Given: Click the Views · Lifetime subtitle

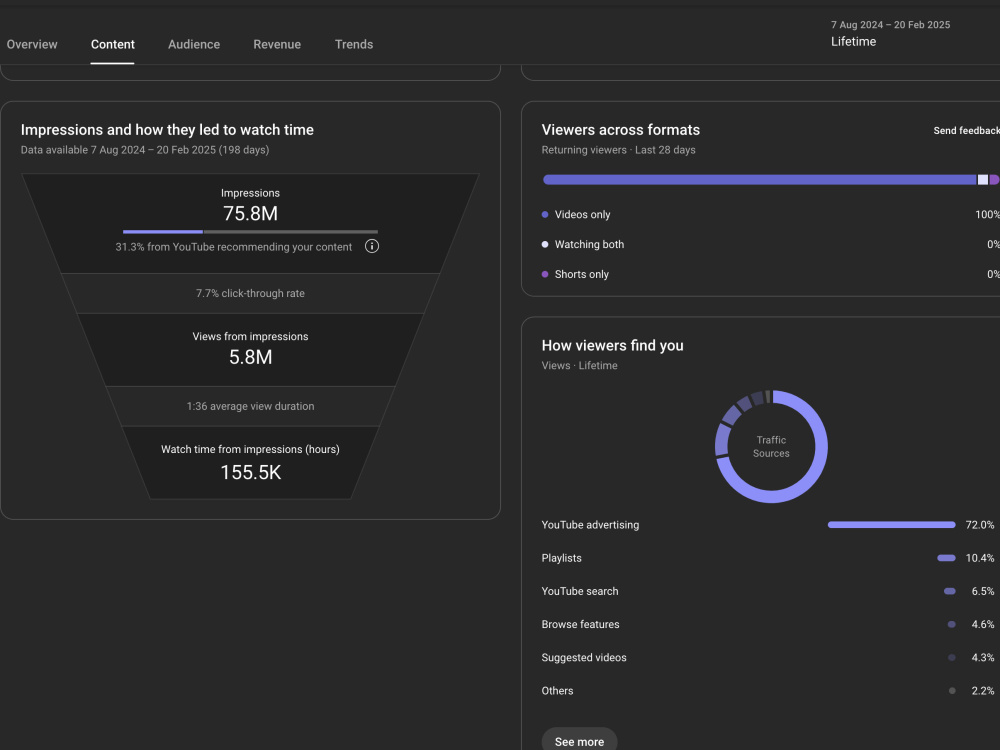Looking at the screenshot, I should 580,365.
